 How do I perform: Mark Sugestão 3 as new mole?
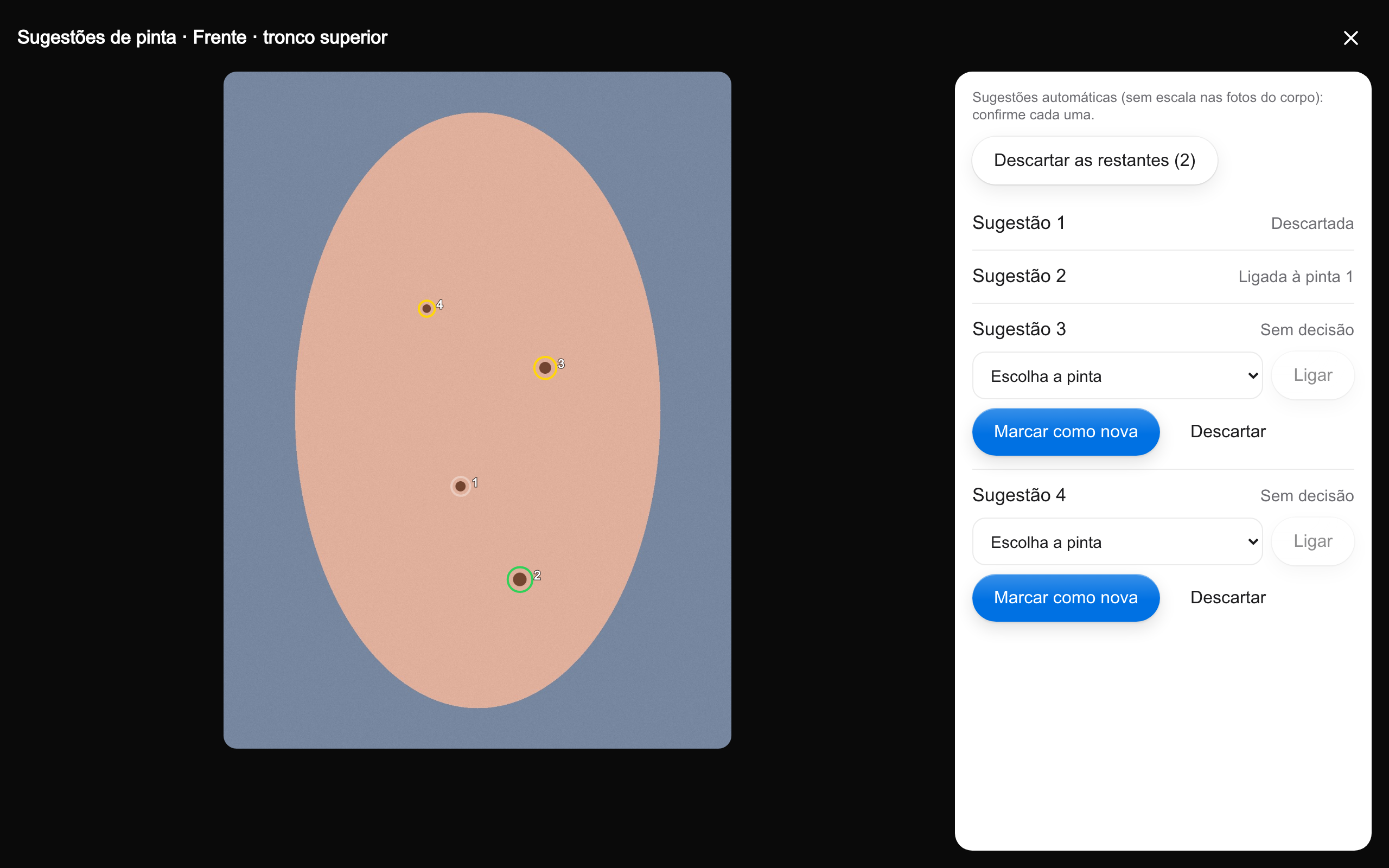pyautogui.click(x=1066, y=432)
